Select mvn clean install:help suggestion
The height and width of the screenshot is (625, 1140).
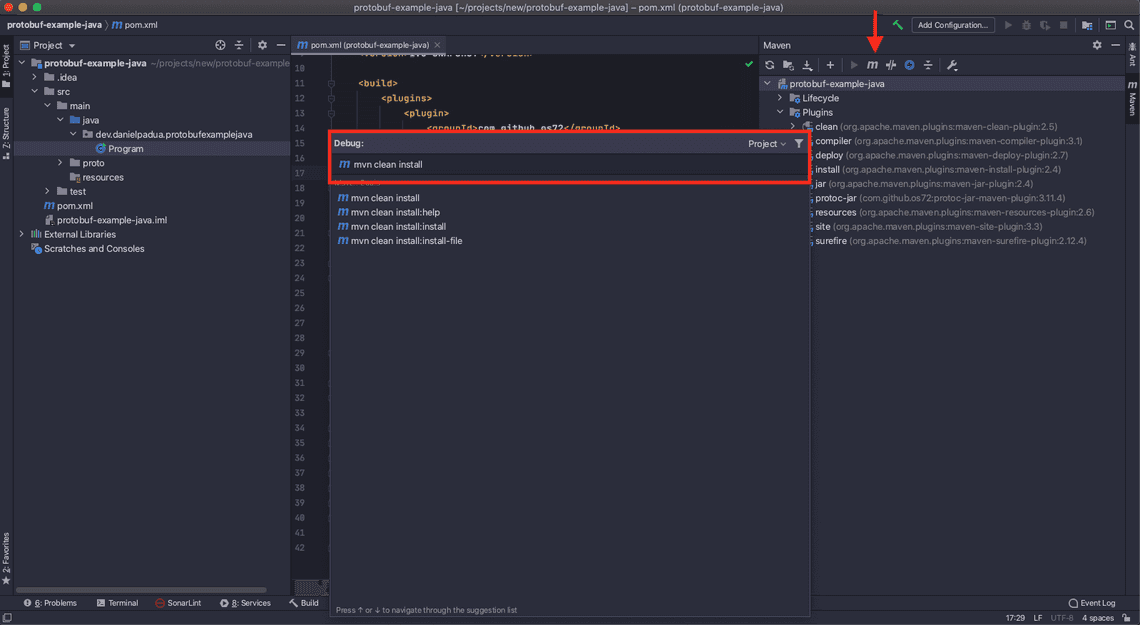(392, 212)
